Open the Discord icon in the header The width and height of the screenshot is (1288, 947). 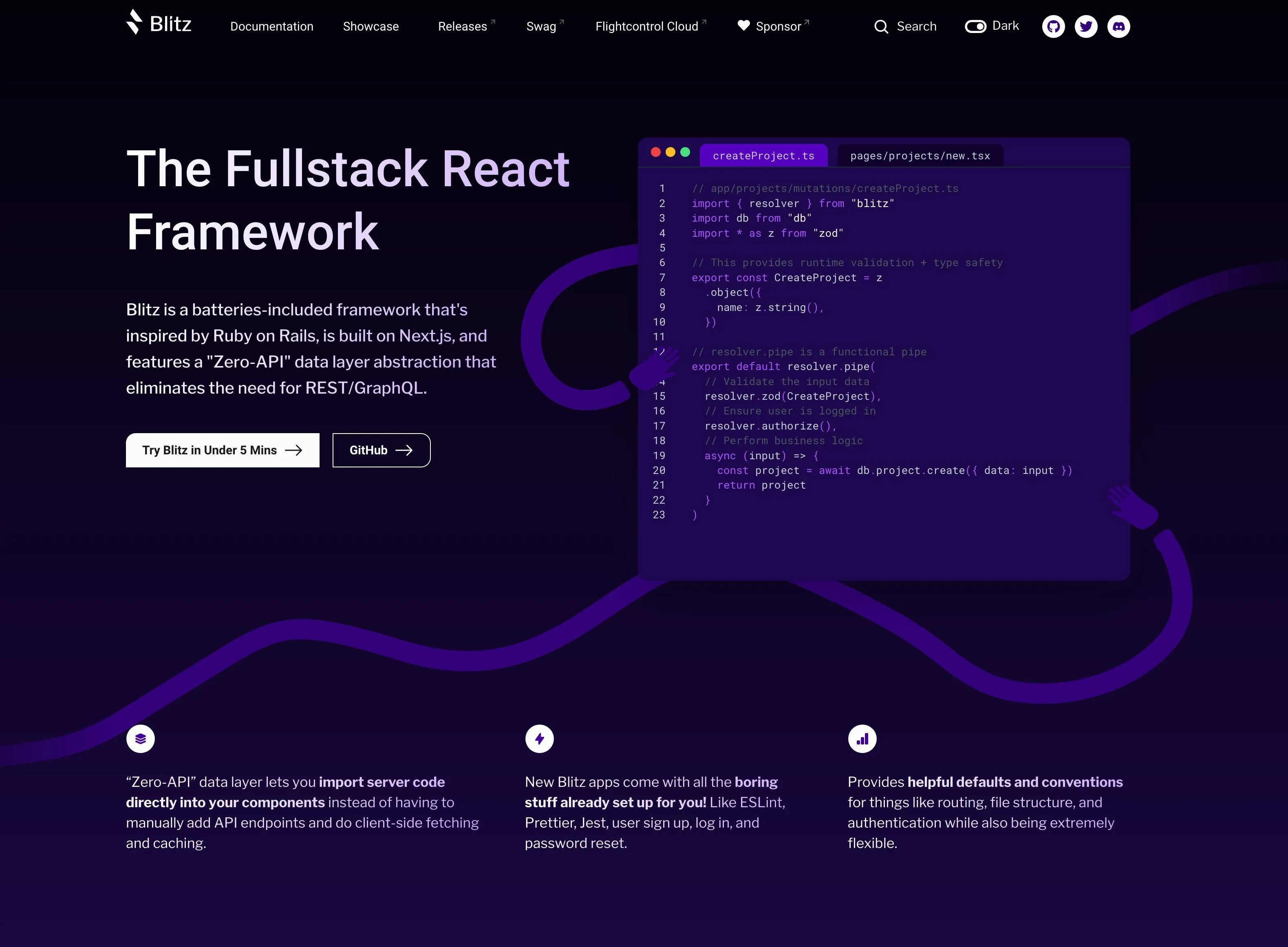point(1118,26)
